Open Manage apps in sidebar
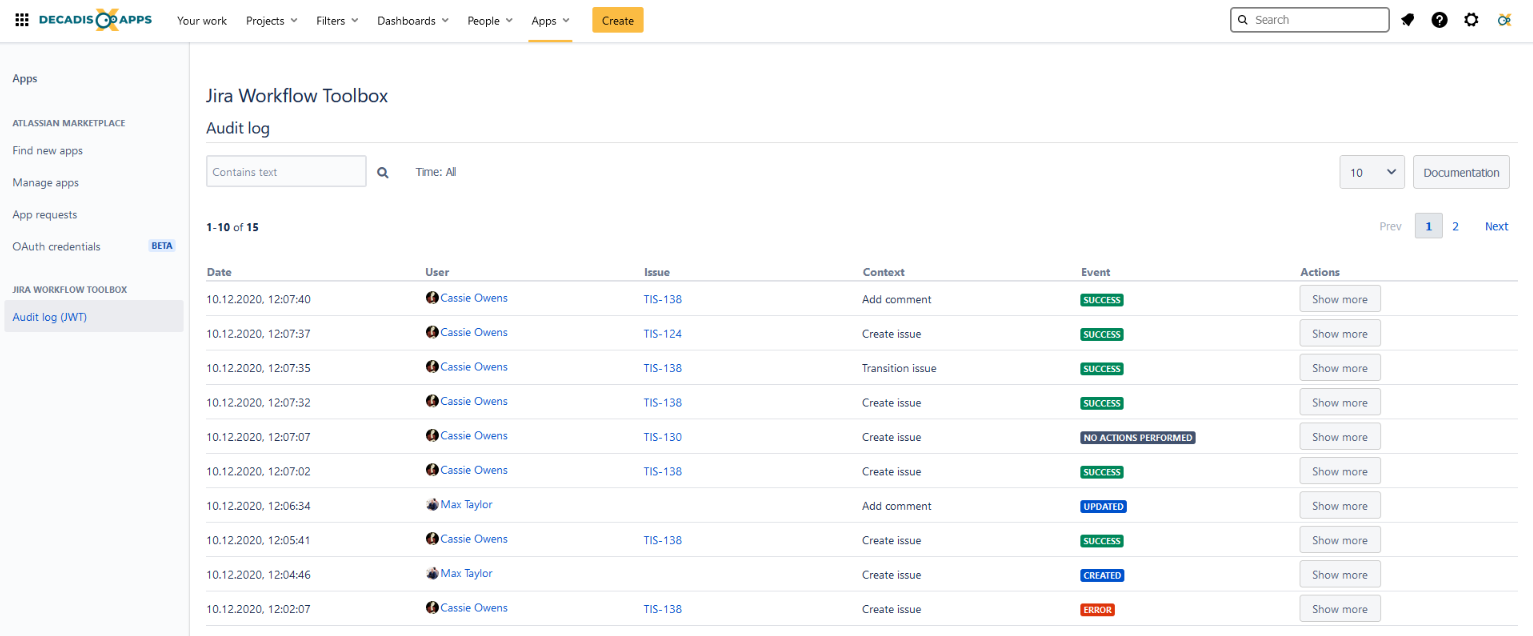This screenshot has height=636, width=1533. (x=46, y=183)
